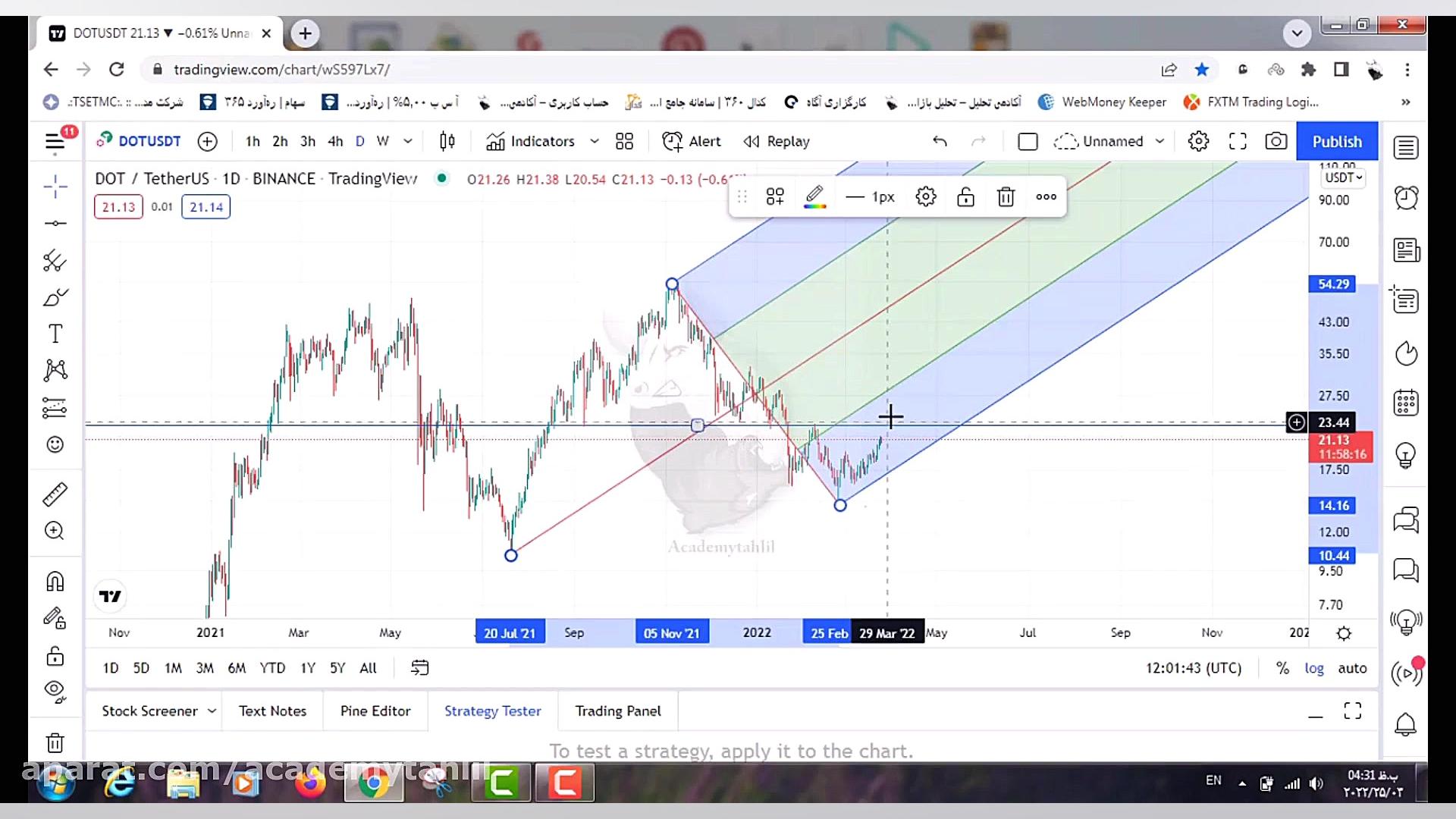Screen dimensions: 1456x819
Task: Open the Trading Panel tab
Action: point(618,711)
